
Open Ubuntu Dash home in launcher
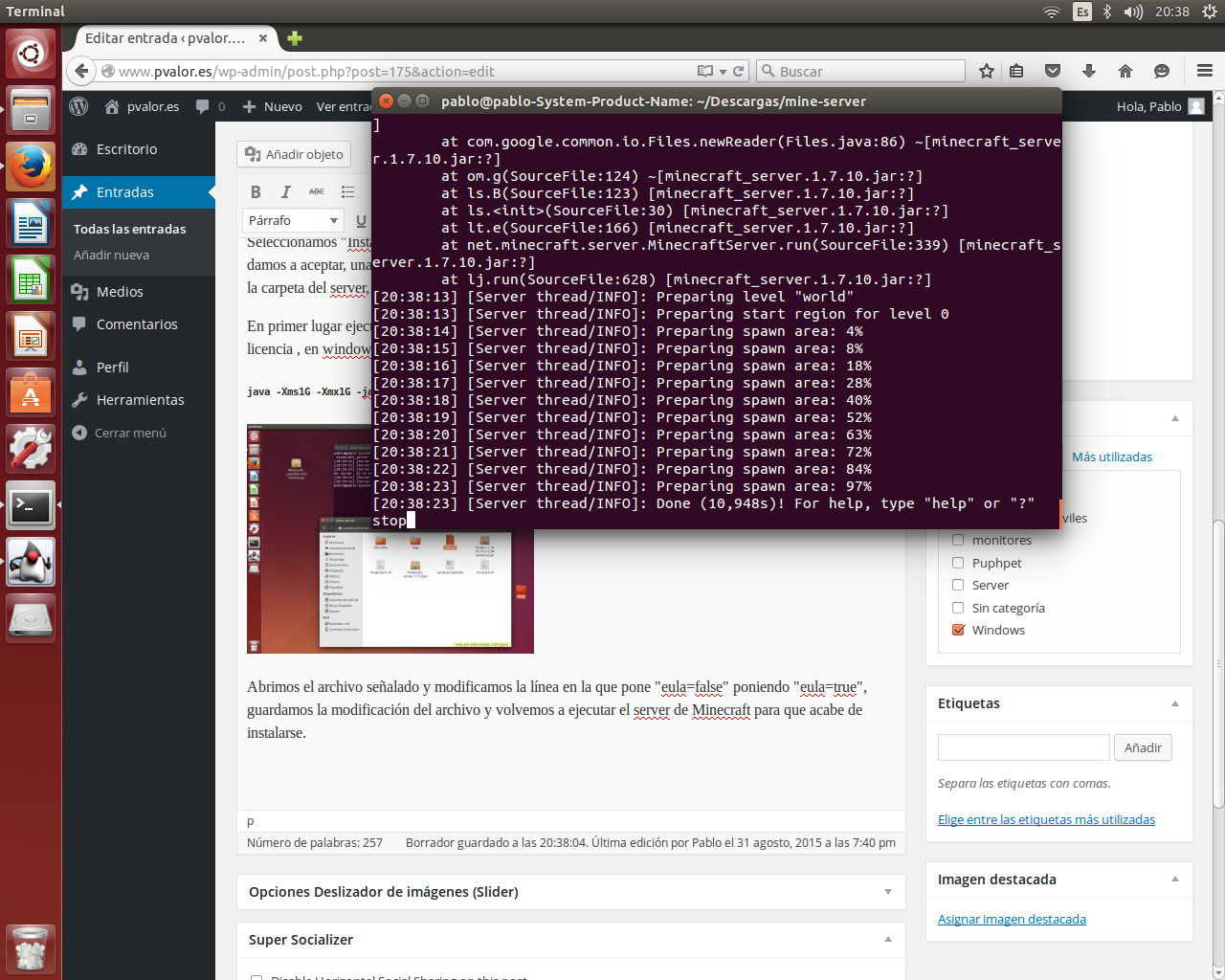31,53
